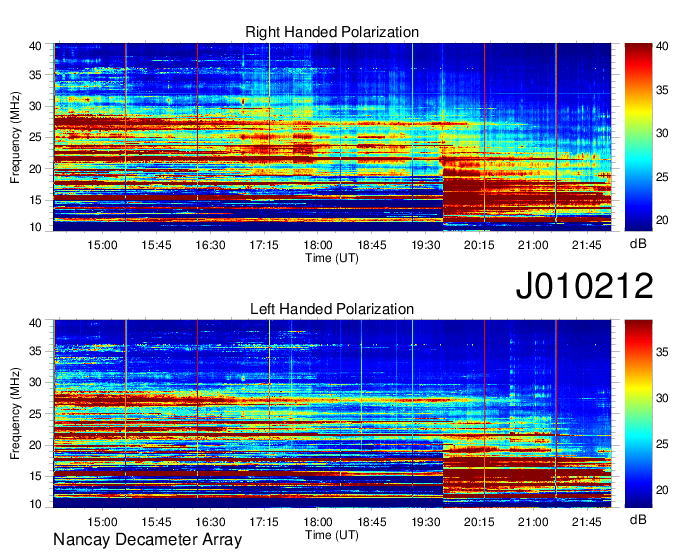The width and height of the screenshot is (680, 552).
Task: Click the 18:00 tick under Left Handed plot
Action: pyautogui.click(x=318, y=522)
